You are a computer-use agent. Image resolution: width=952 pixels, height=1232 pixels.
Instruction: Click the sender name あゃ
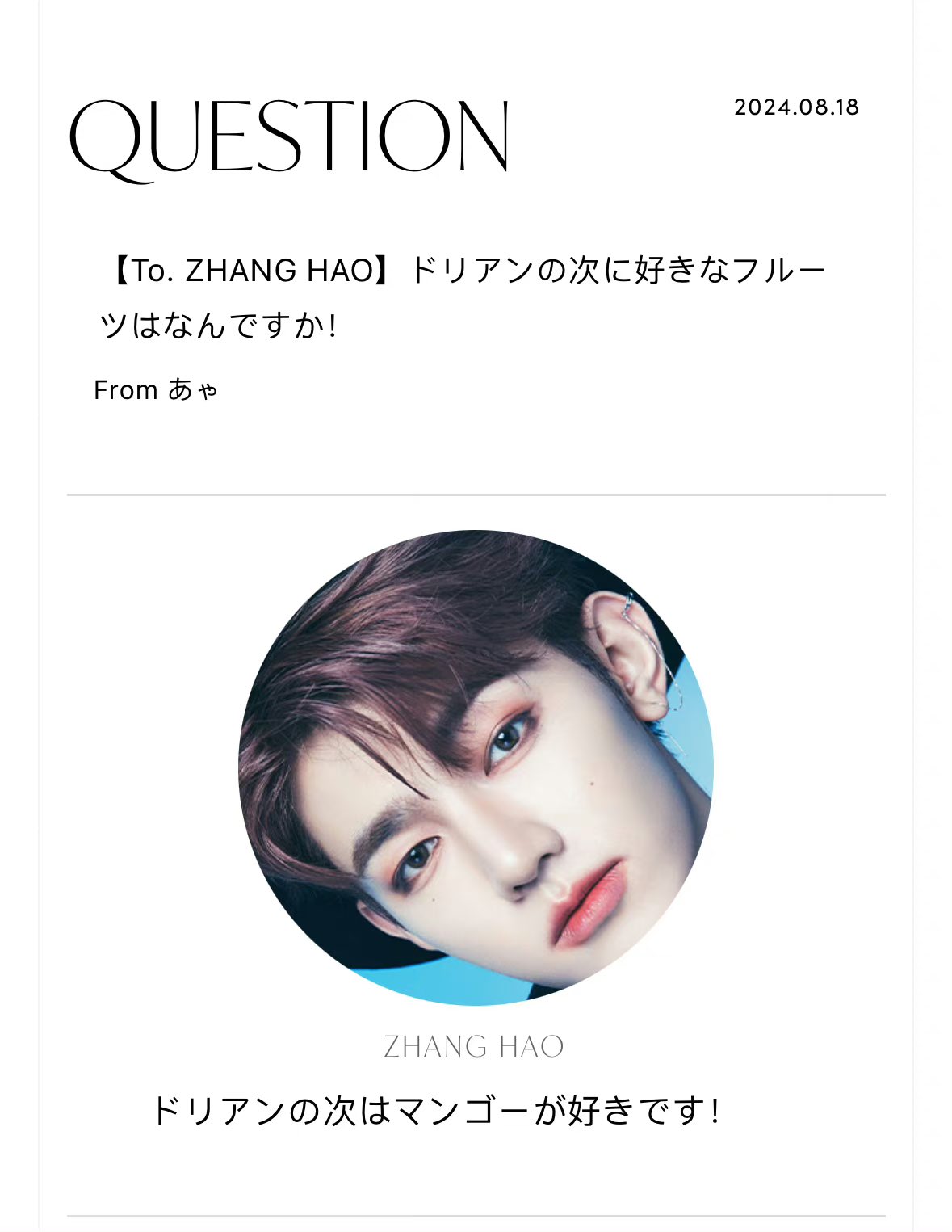193,390
